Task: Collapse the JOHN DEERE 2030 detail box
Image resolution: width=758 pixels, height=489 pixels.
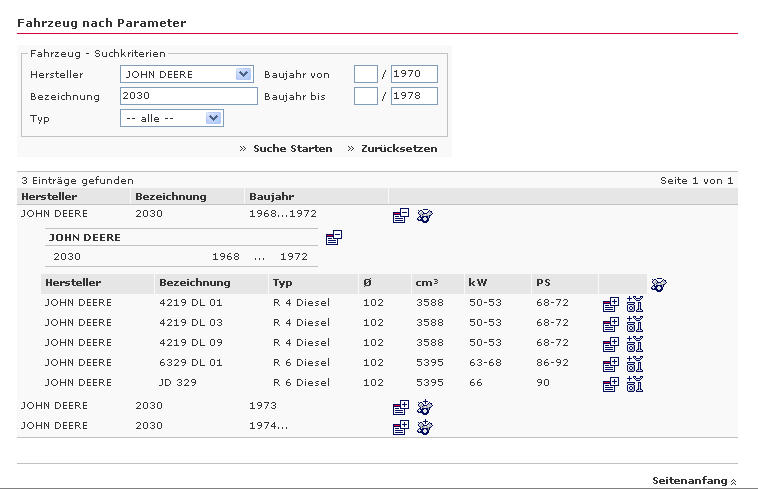Action: point(334,237)
